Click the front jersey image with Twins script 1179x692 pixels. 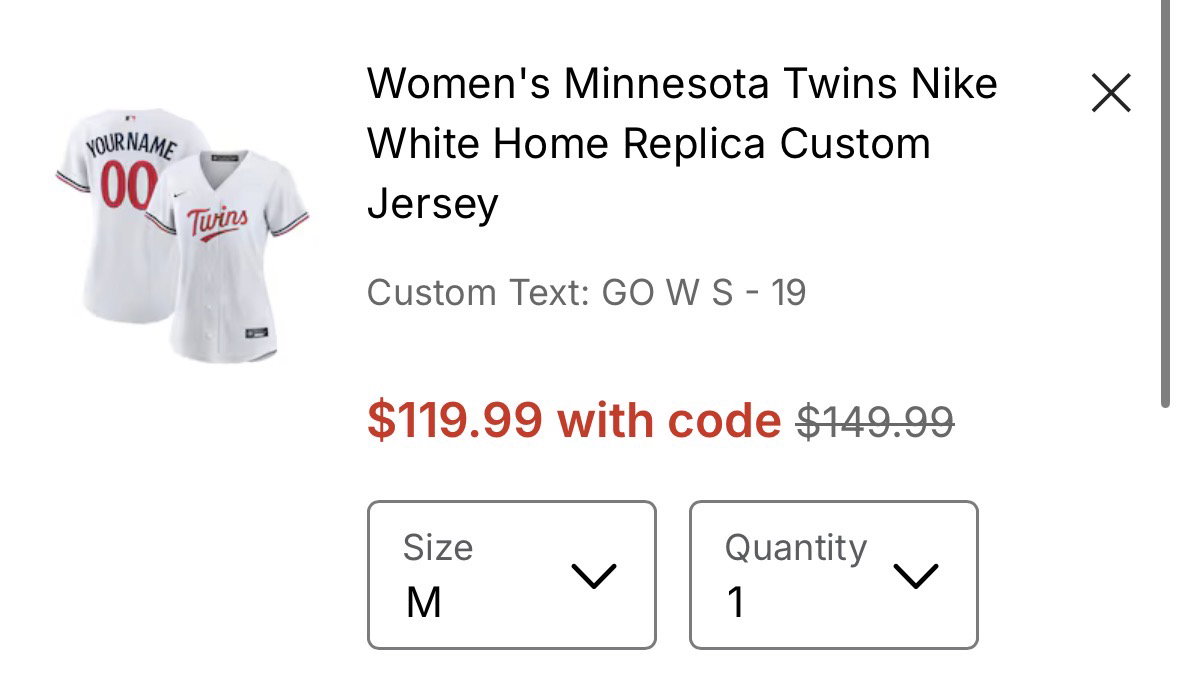click(x=227, y=257)
